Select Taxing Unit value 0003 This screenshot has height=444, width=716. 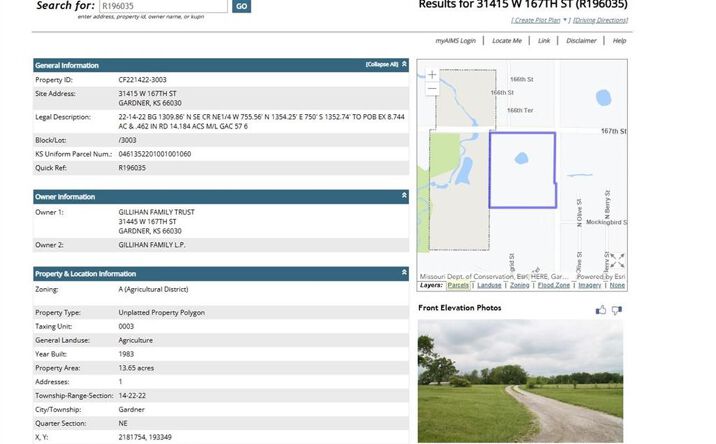tap(126, 326)
